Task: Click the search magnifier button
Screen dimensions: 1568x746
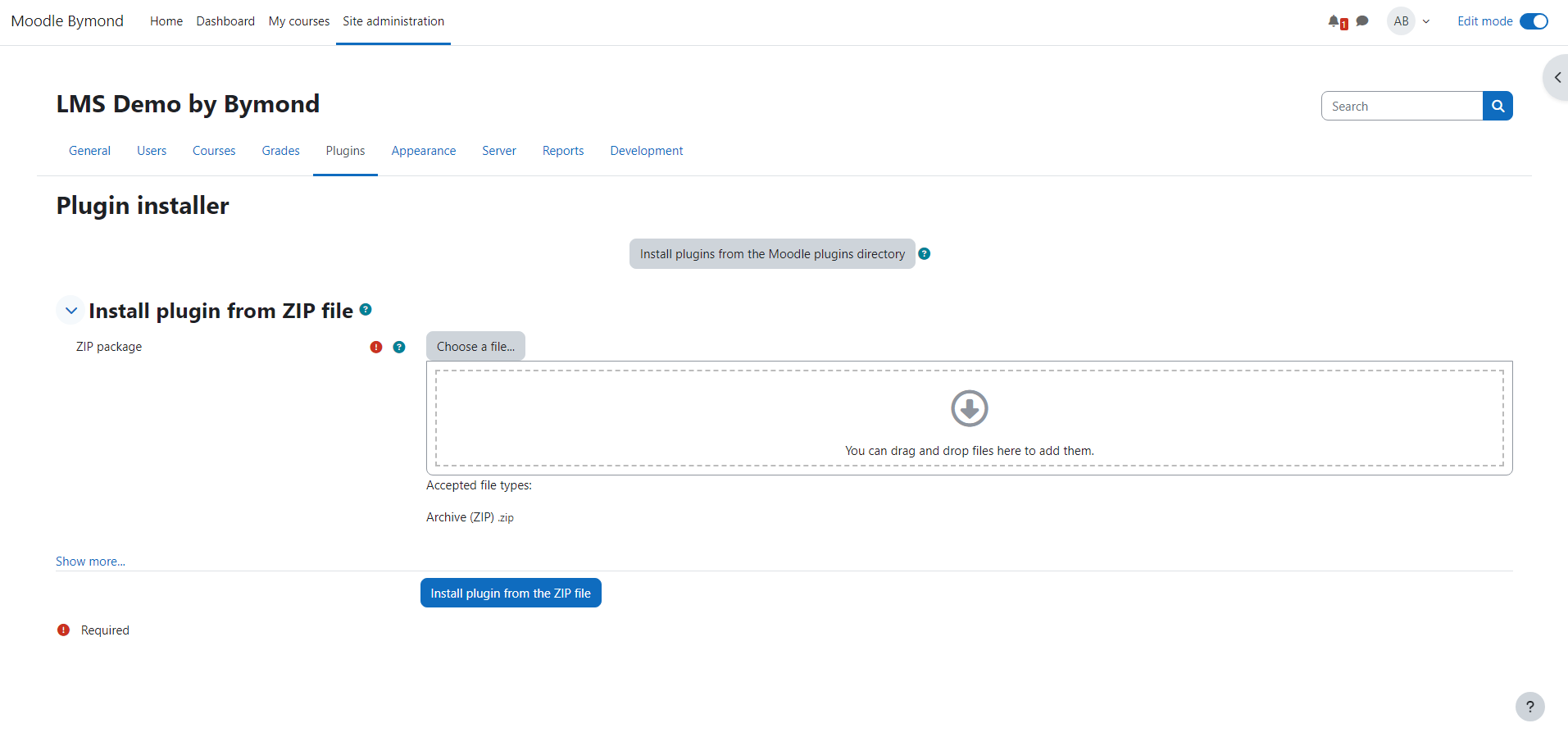Action: [x=1498, y=106]
